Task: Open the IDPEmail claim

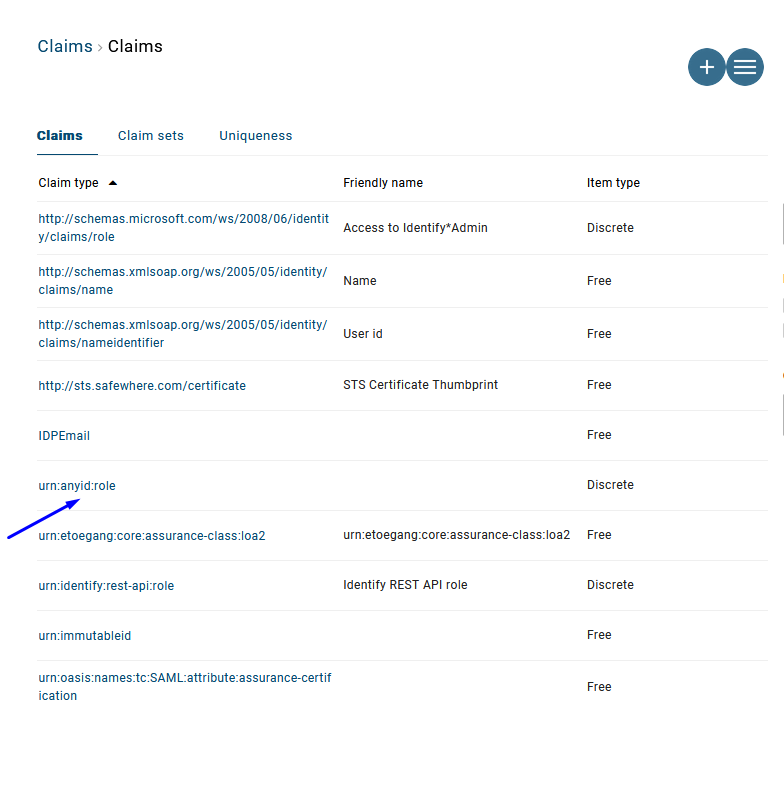Action: click(64, 436)
